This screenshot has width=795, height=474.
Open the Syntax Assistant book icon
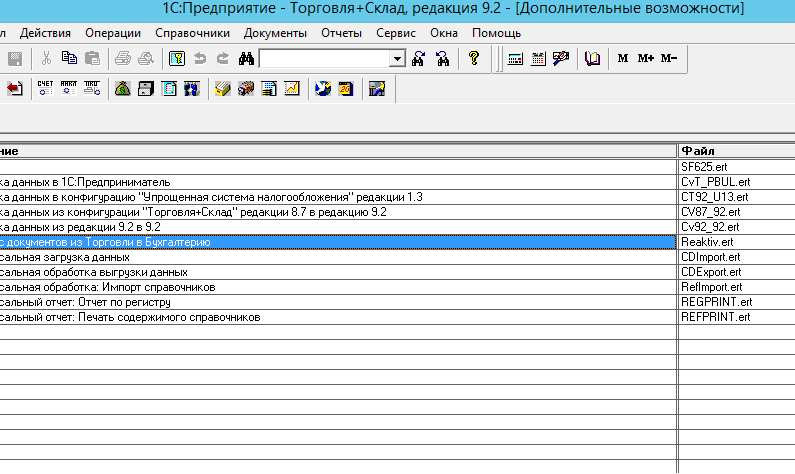592,58
